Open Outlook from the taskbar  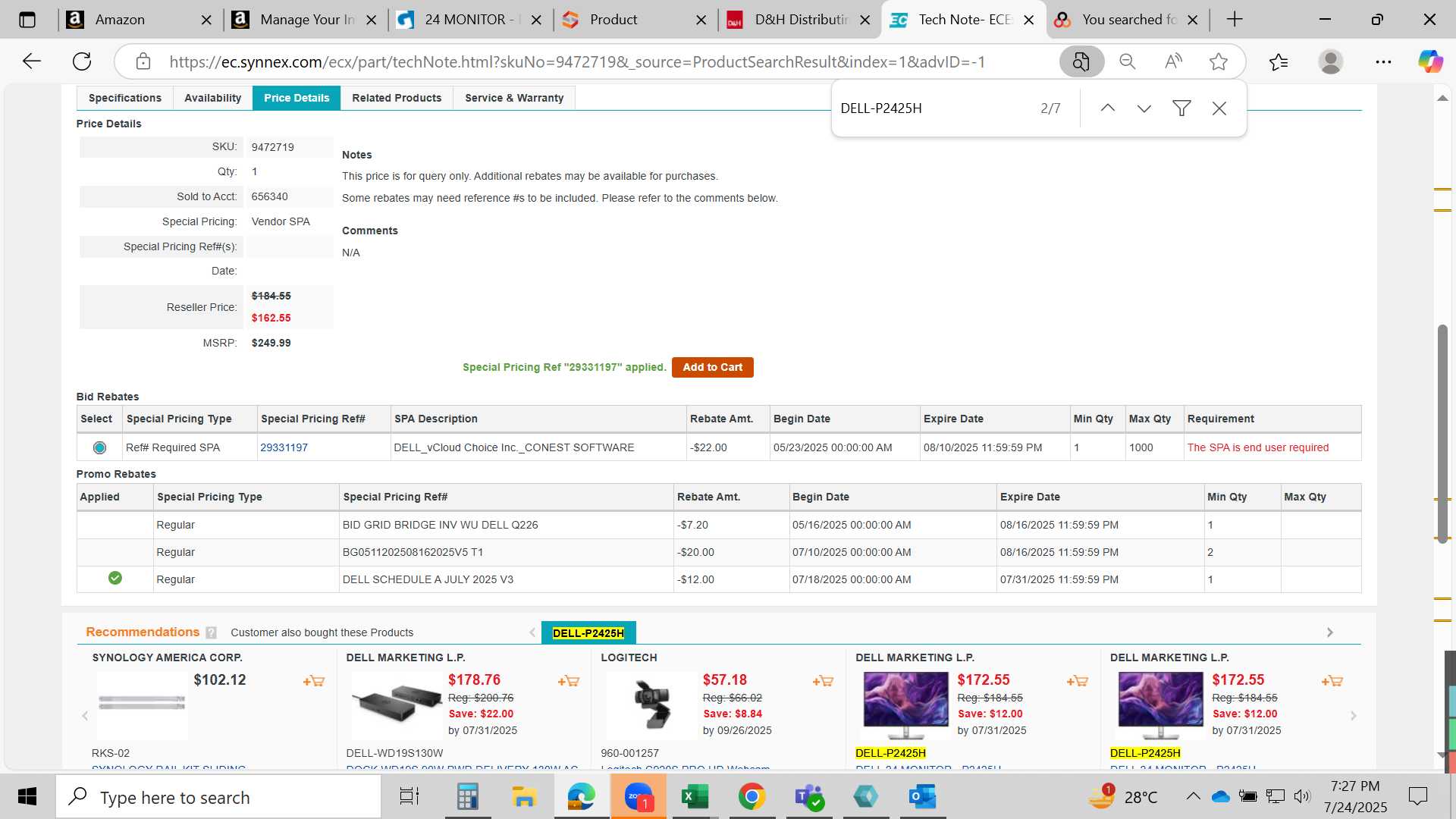pos(922,797)
